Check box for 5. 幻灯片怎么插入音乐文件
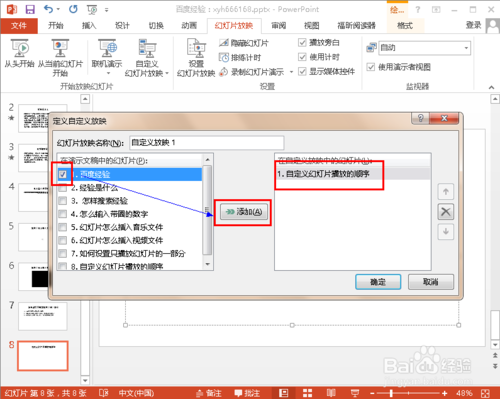500x399 pixels. 62,227
